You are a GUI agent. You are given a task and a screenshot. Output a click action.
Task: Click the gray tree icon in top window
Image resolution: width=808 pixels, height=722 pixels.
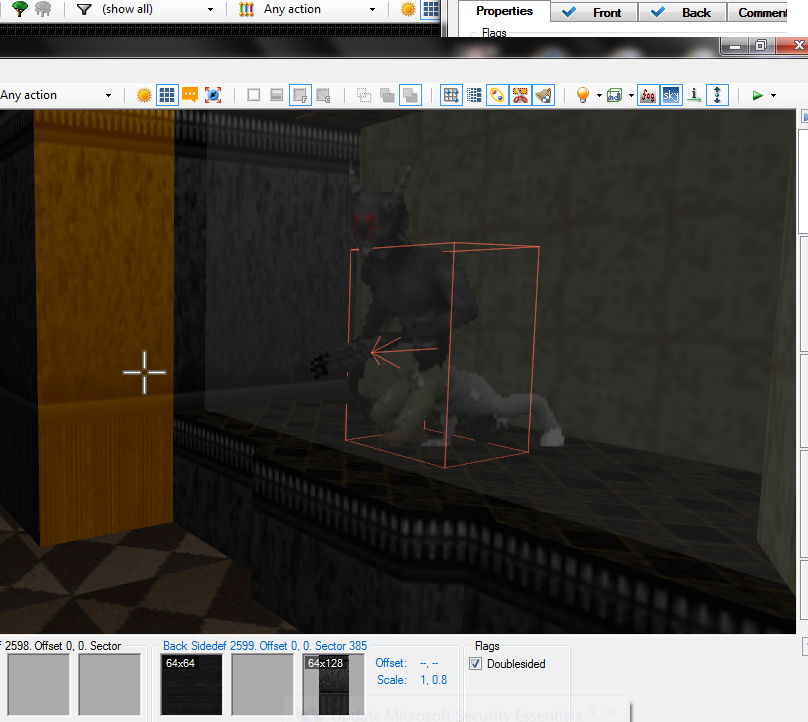[x=43, y=9]
